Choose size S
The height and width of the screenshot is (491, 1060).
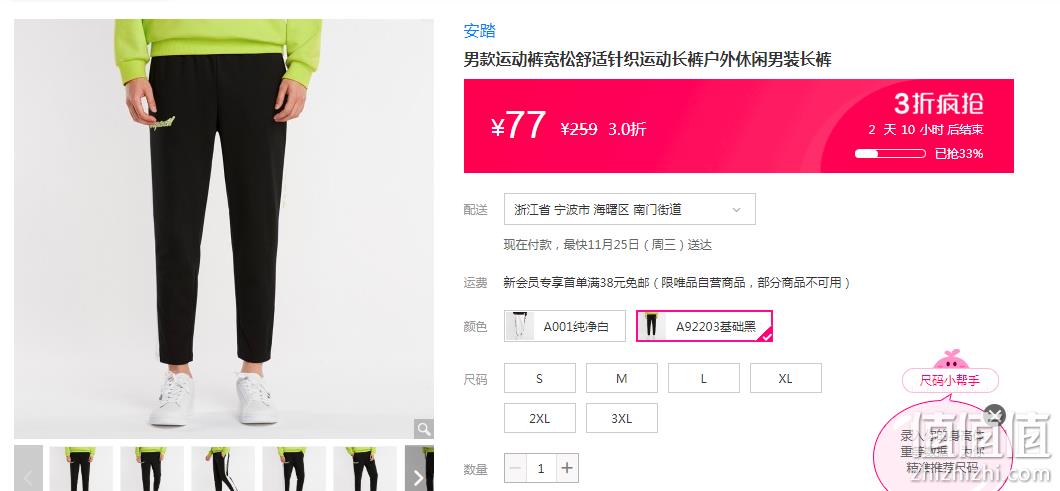[x=539, y=378]
